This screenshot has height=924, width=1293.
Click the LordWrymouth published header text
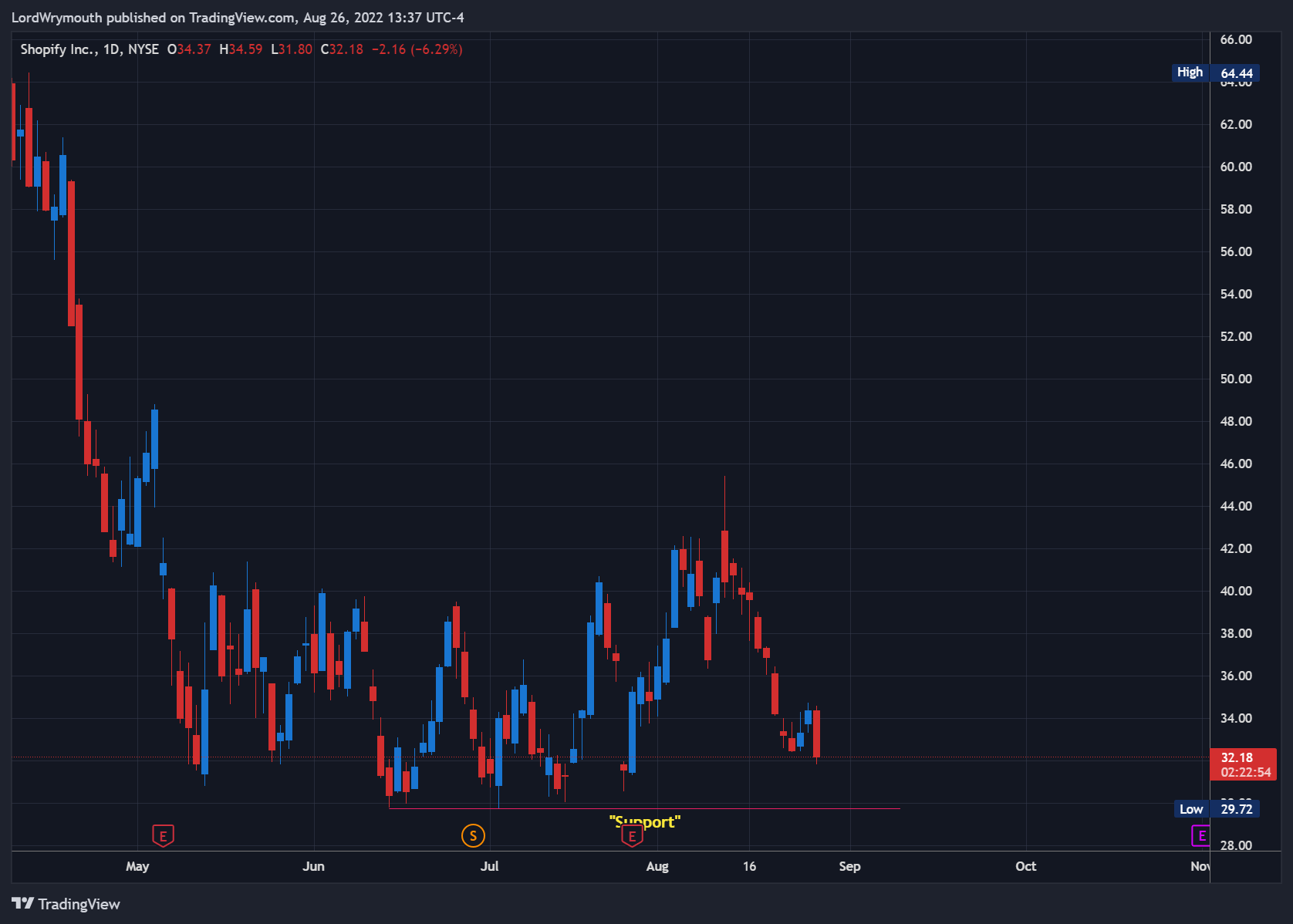[238, 17]
